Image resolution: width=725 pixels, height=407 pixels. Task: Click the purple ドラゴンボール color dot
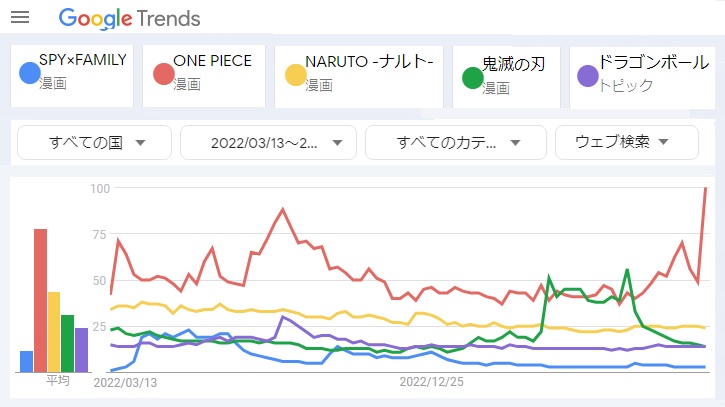coord(589,76)
